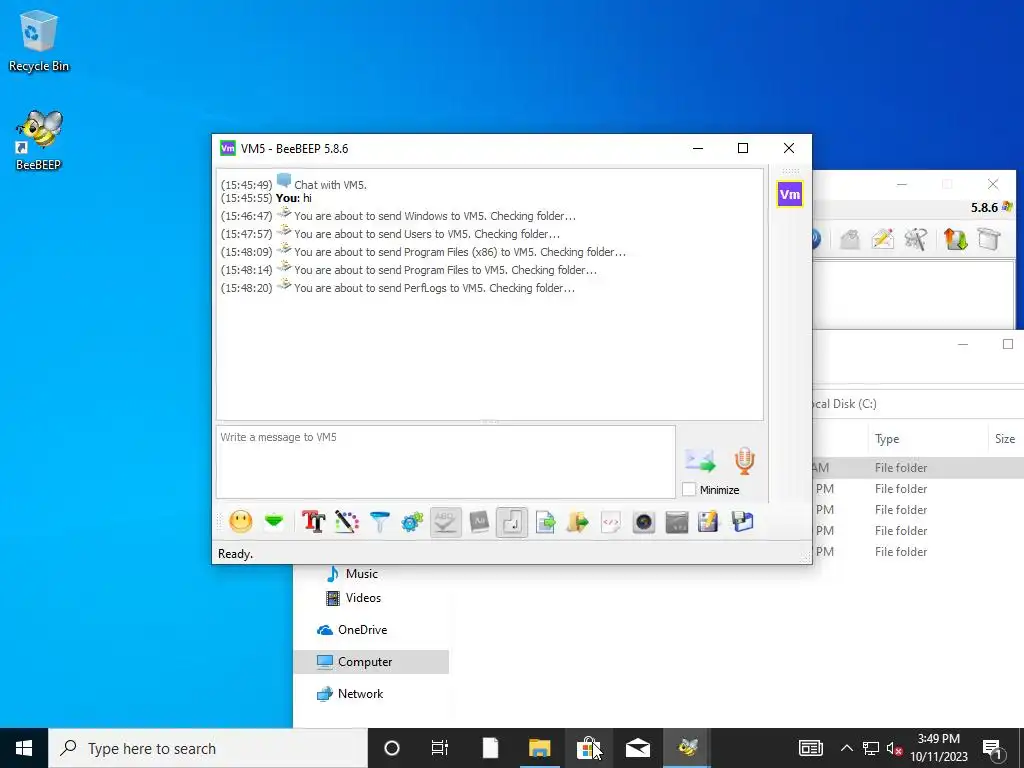This screenshot has height=768, width=1024.
Task: Select Videos in File Explorer sidebar
Action: pos(363,598)
